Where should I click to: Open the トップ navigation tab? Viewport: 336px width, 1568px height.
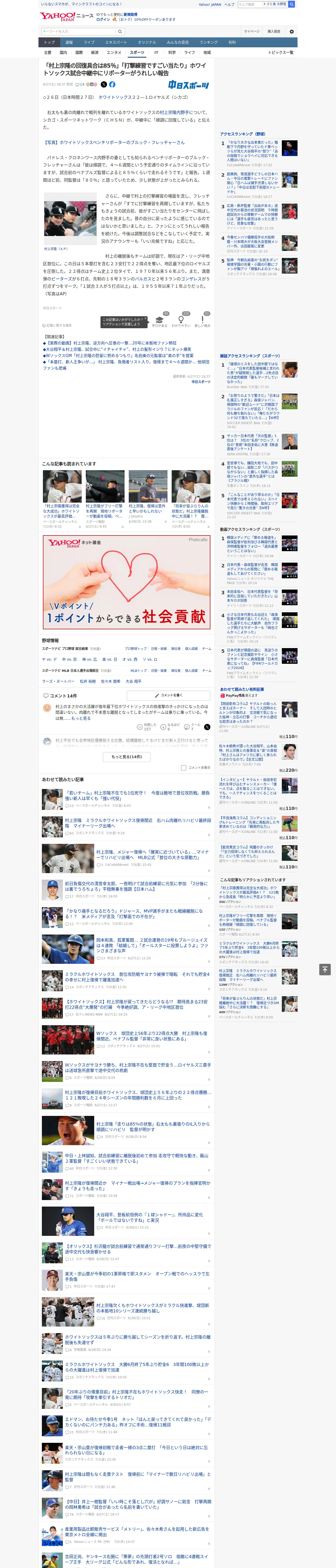pos(49,43)
